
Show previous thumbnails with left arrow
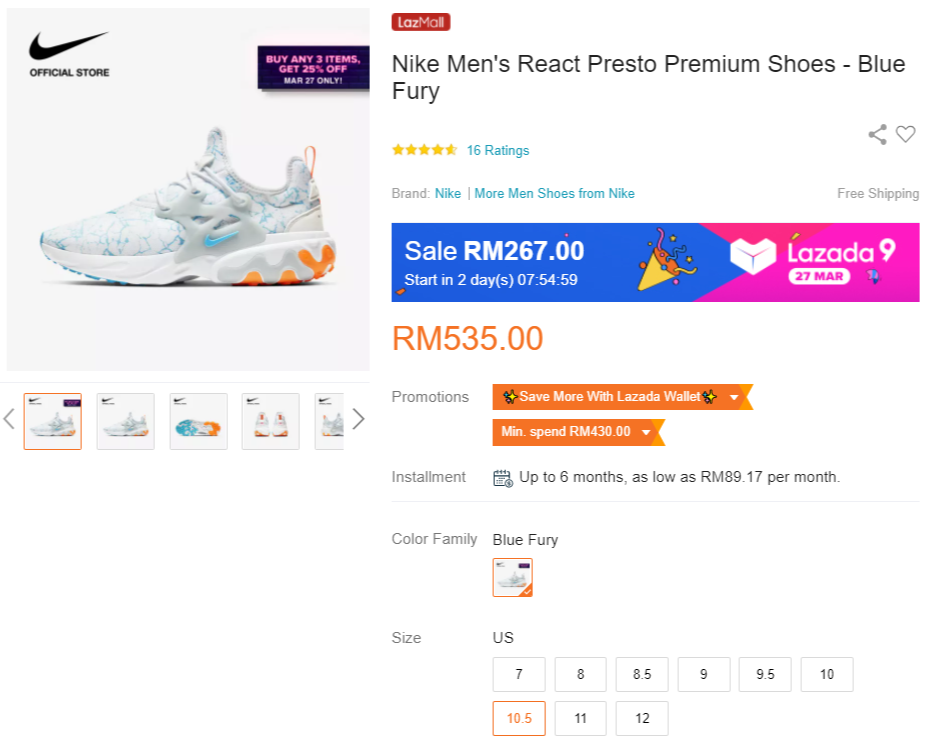[x=9, y=419]
